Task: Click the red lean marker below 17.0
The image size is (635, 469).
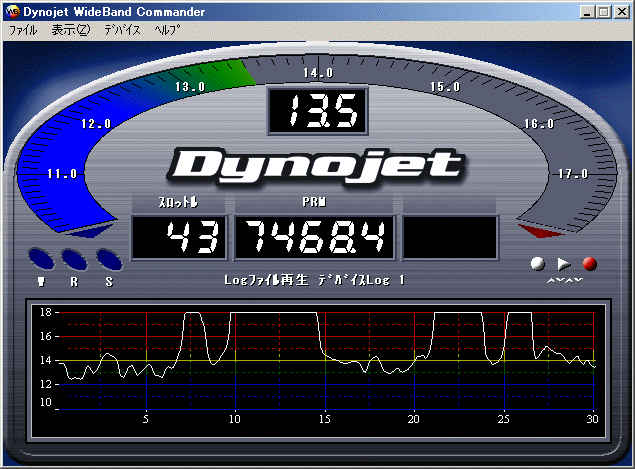Action: pos(540,232)
